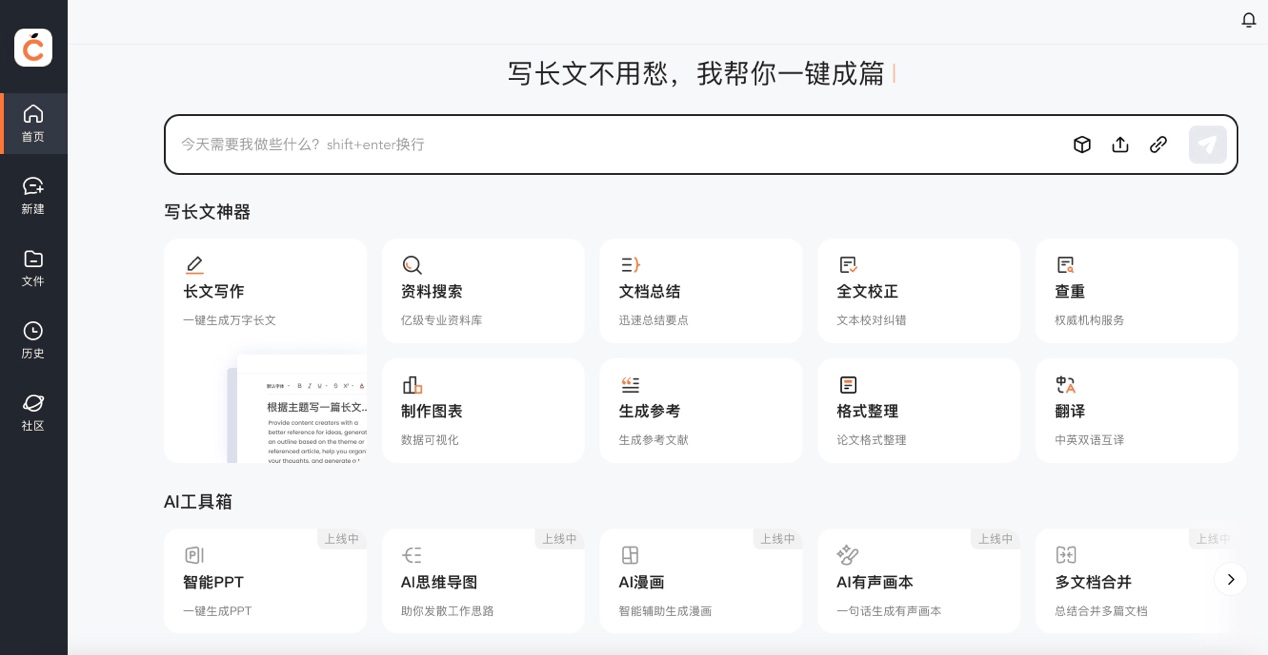Click the cube icon in input box
Image resolution: width=1268 pixels, height=655 pixels.
pos(1082,144)
